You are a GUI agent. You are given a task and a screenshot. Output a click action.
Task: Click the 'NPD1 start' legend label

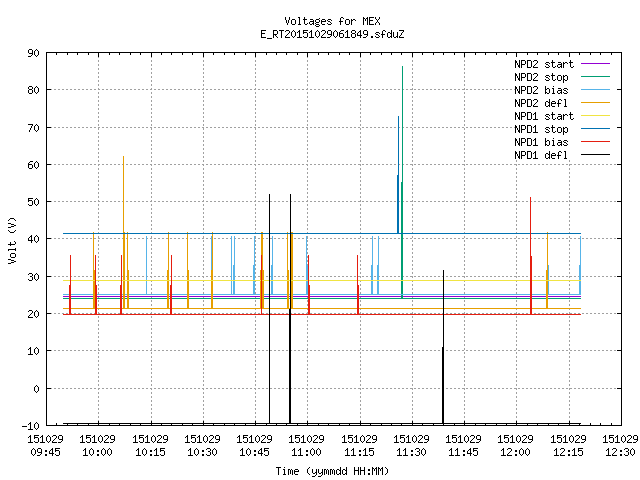(x=544, y=116)
